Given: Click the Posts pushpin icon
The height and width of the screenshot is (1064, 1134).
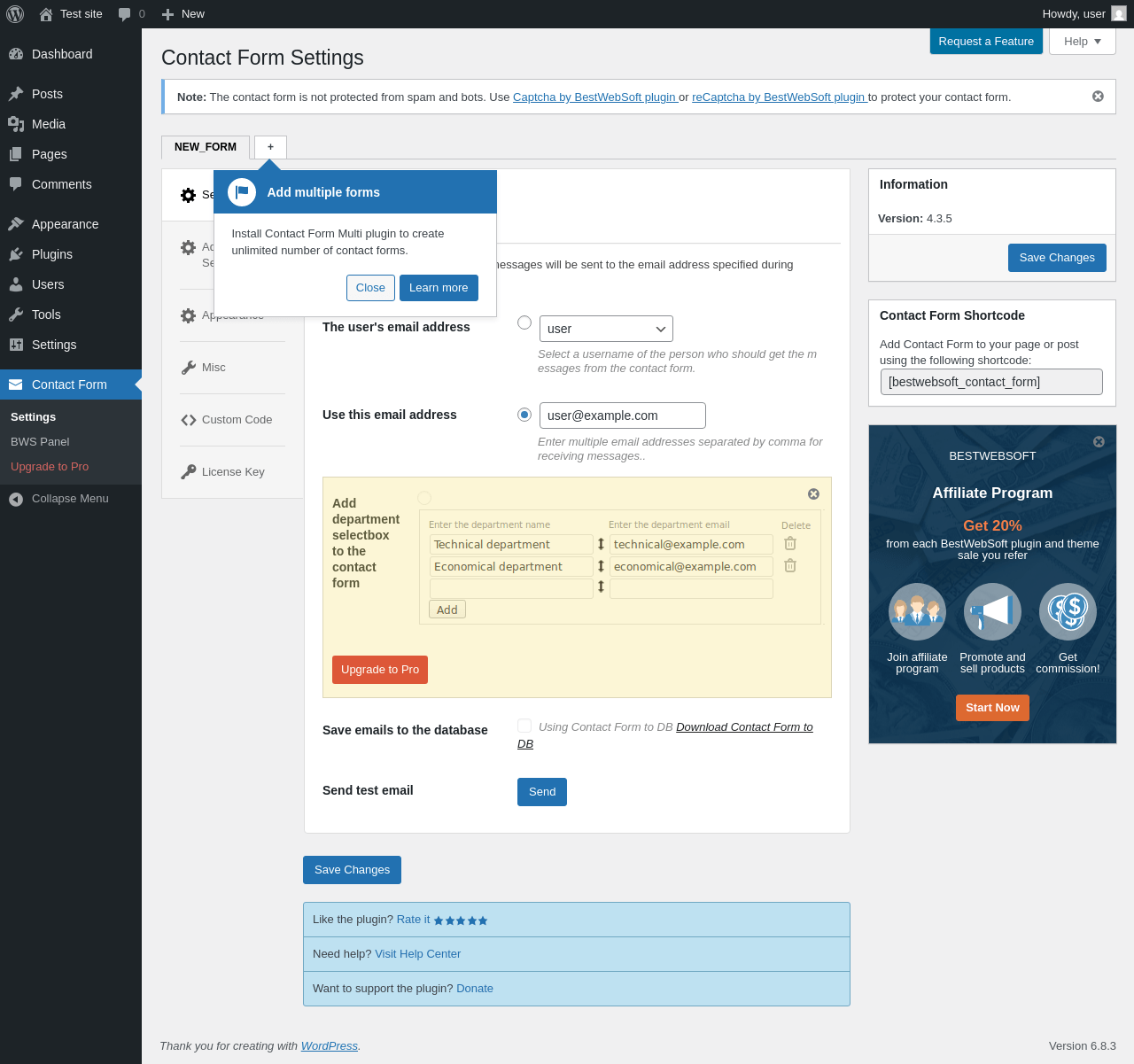Looking at the screenshot, I should [16, 94].
